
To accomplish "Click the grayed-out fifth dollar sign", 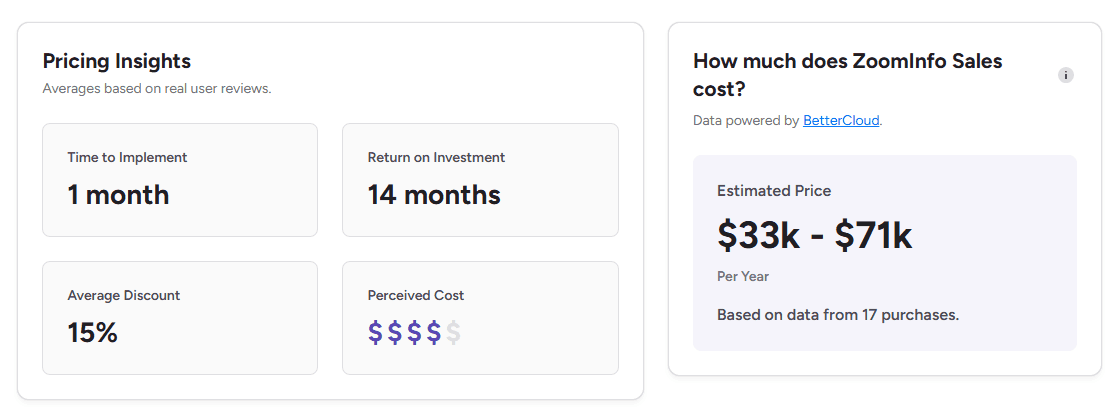I will click(x=453, y=333).
